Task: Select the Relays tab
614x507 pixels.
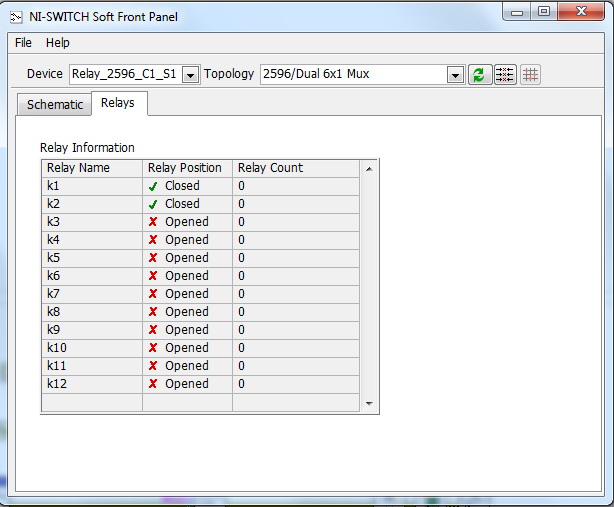Action: (119, 103)
